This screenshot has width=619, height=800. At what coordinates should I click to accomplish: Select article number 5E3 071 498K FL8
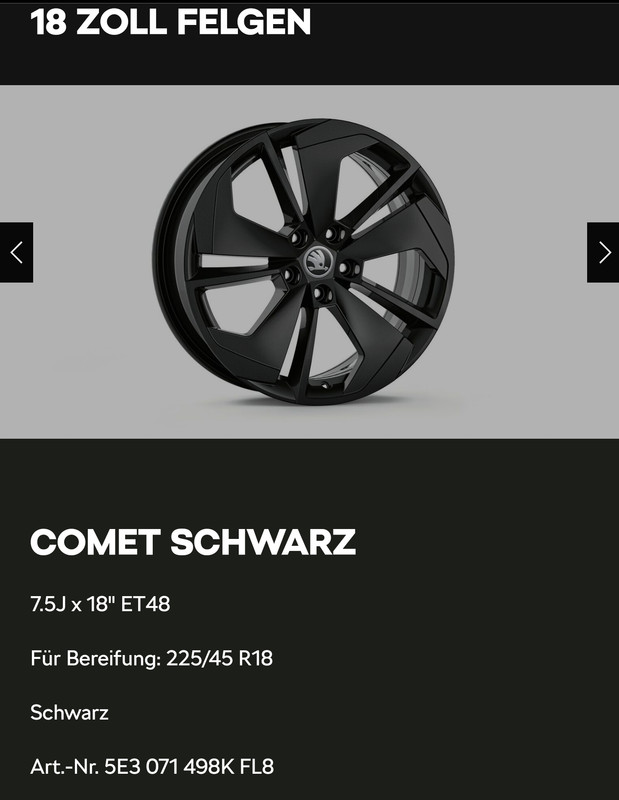[x=189, y=766]
